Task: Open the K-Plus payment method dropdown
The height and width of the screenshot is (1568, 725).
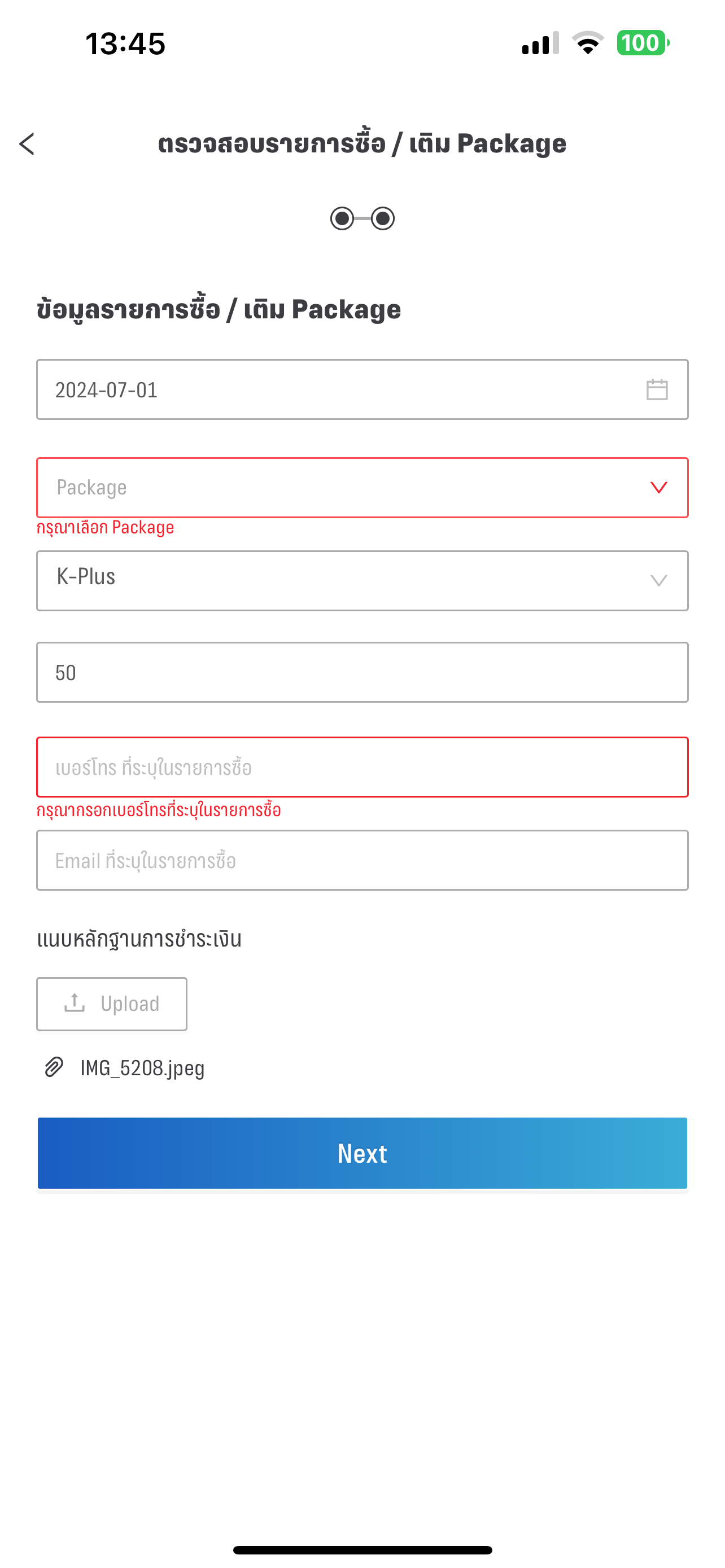Action: click(362, 581)
